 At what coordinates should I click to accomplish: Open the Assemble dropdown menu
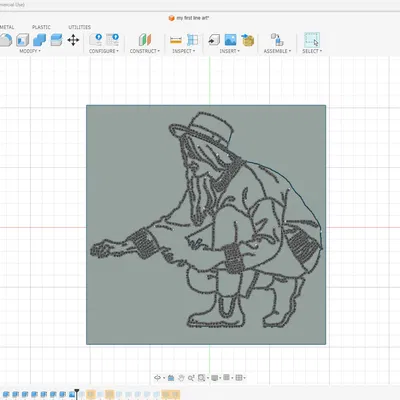pos(277,51)
